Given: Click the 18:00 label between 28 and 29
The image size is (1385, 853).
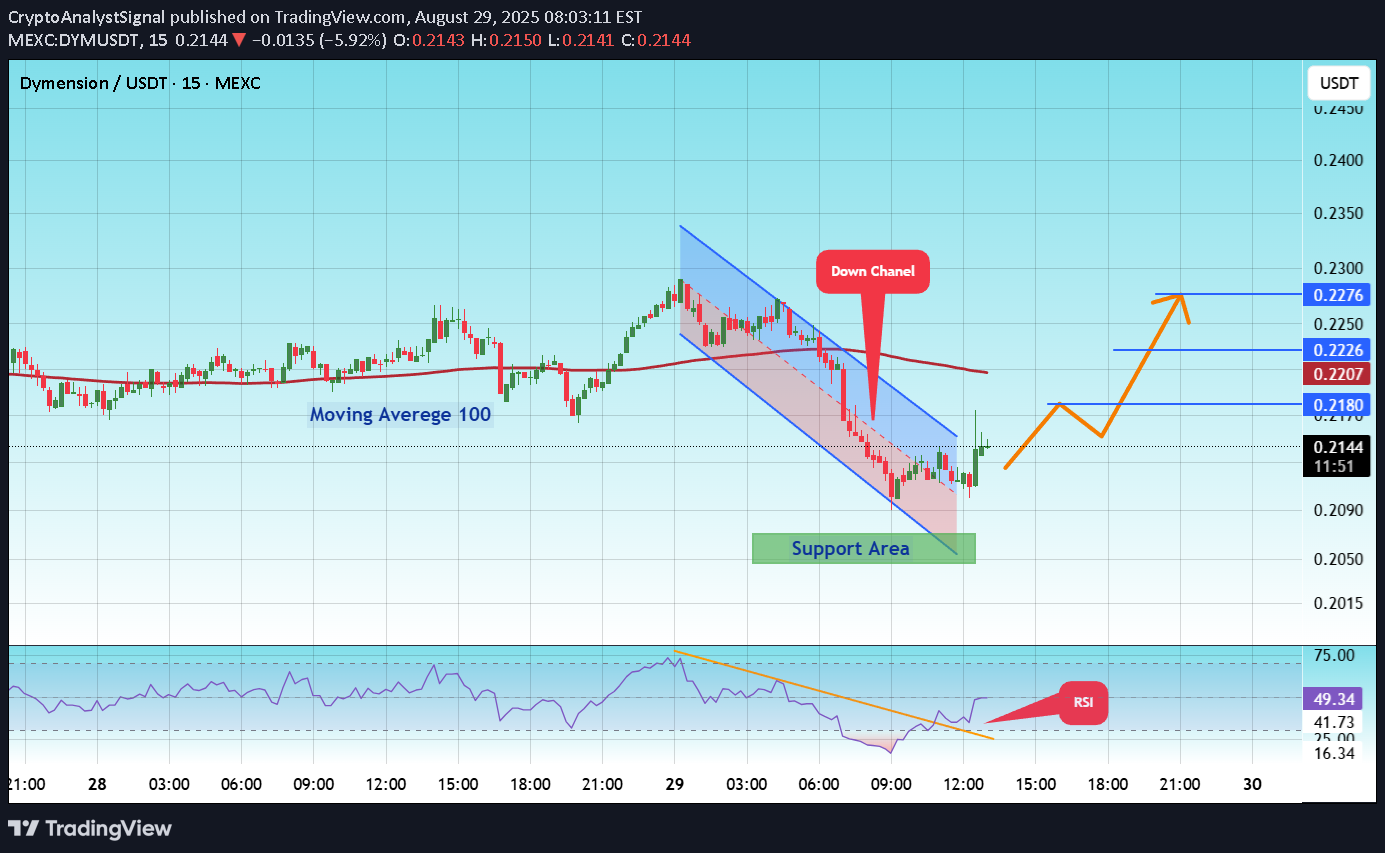Looking at the screenshot, I should [x=530, y=784].
